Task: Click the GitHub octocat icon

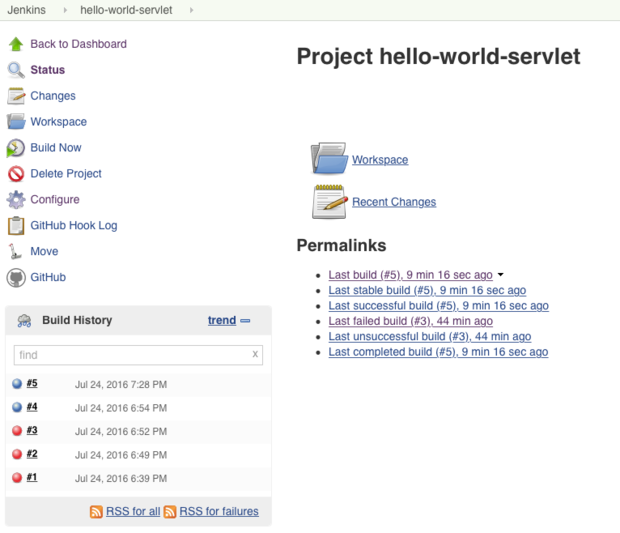Action: pos(16,278)
